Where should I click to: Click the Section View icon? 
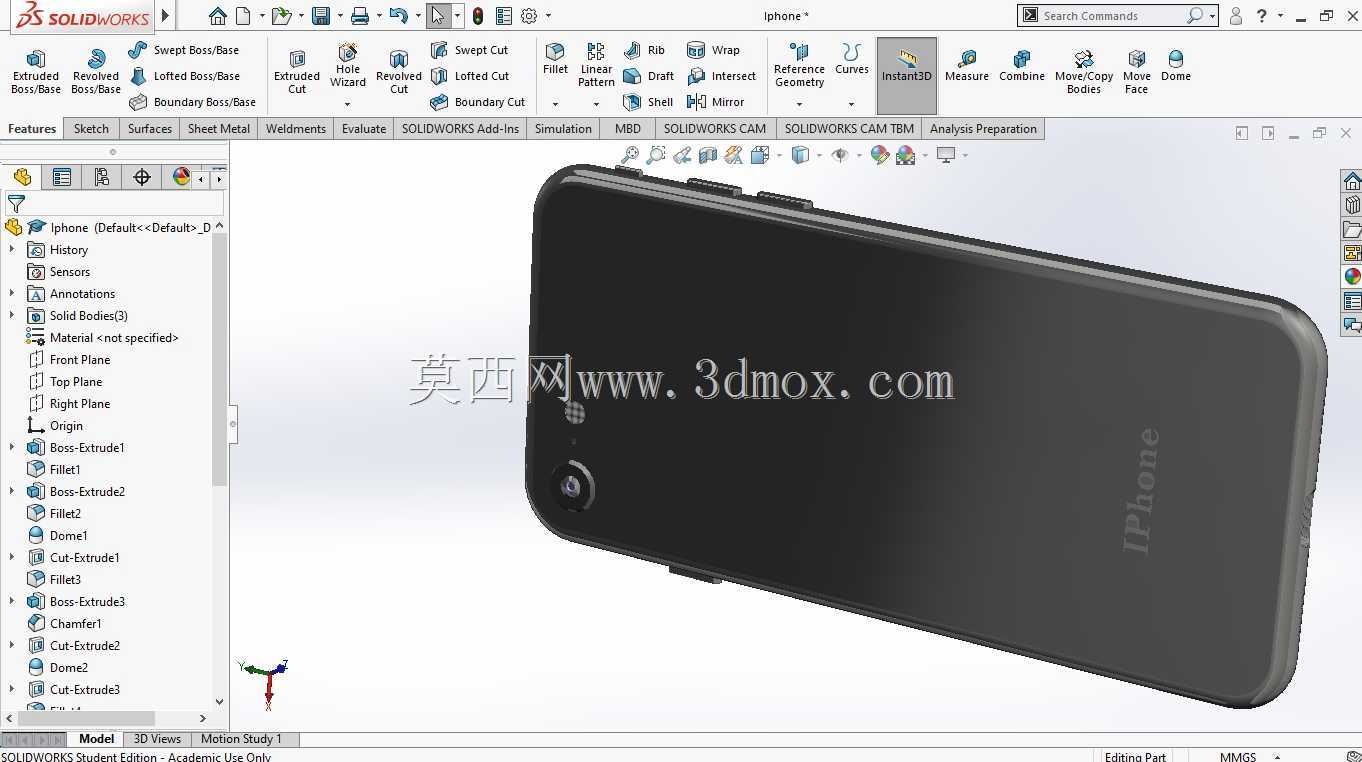click(708, 155)
